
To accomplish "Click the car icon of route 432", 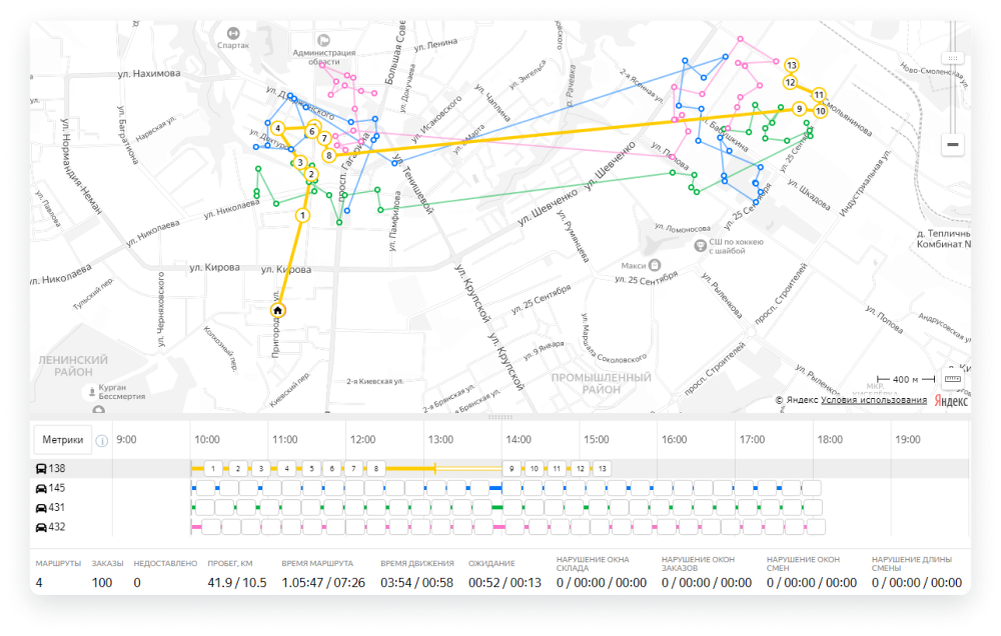I will click(x=41, y=527).
